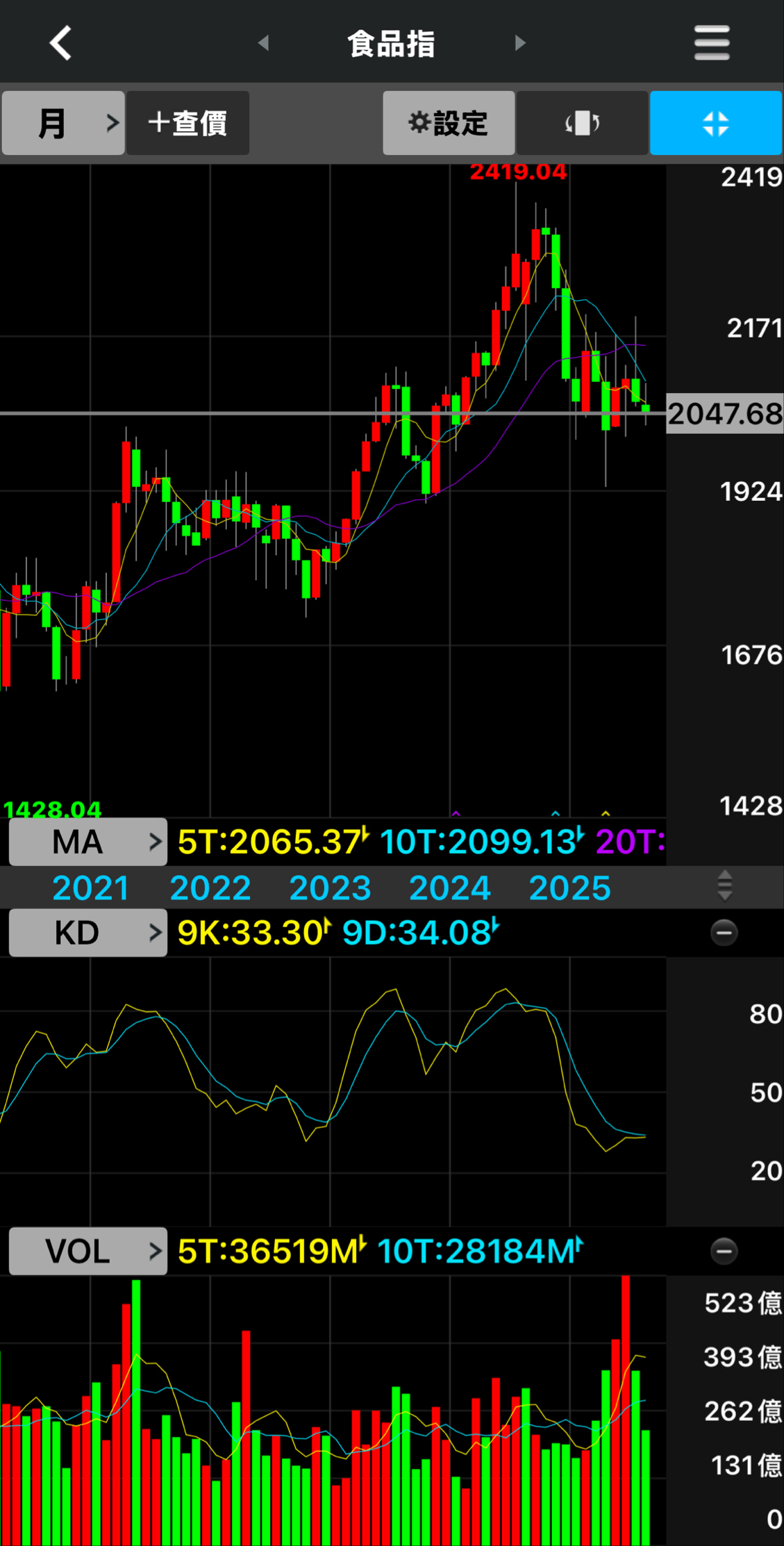
Task: Expand the VOL indicator selector
Action: click(x=88, y=1251)
